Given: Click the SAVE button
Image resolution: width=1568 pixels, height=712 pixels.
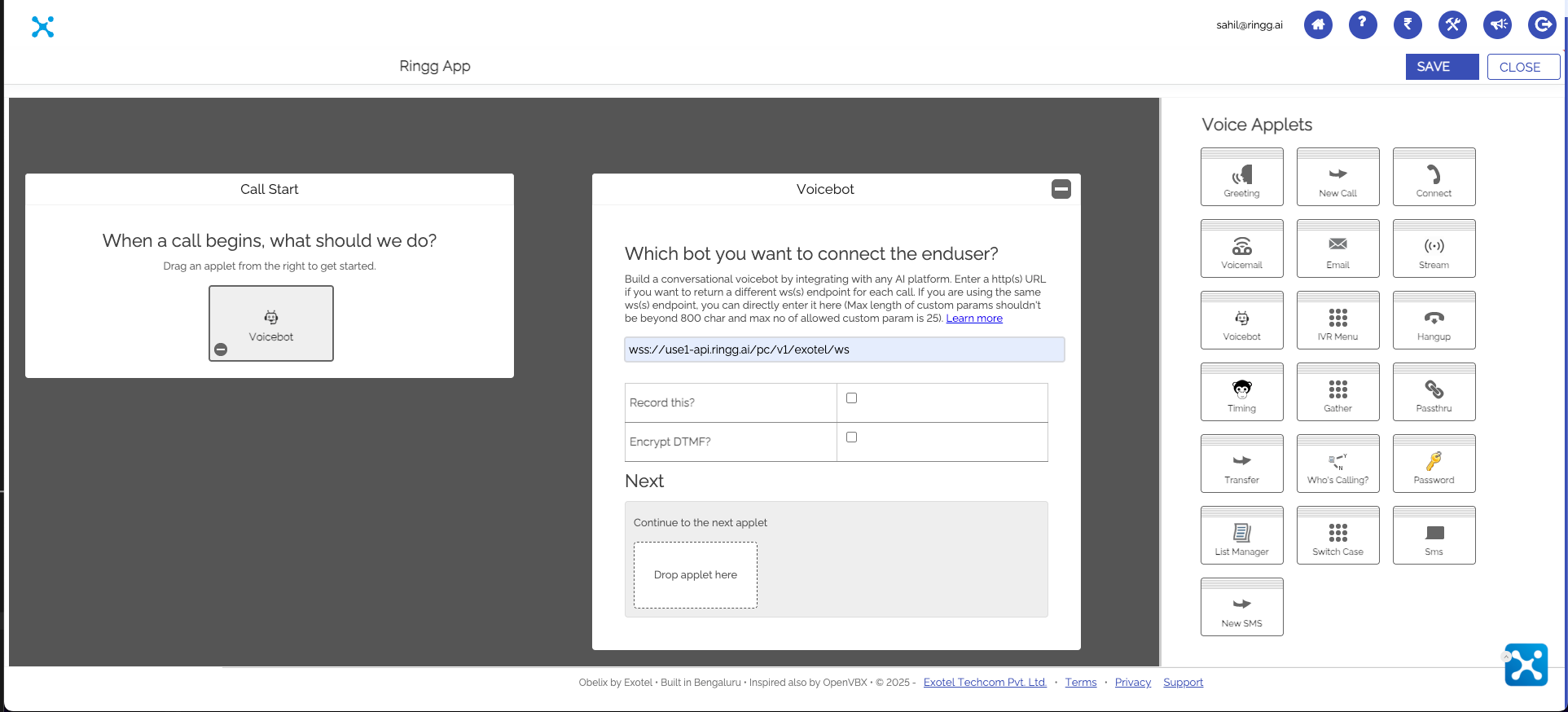Looking at the screenshot, I should tap(1442, 67).
